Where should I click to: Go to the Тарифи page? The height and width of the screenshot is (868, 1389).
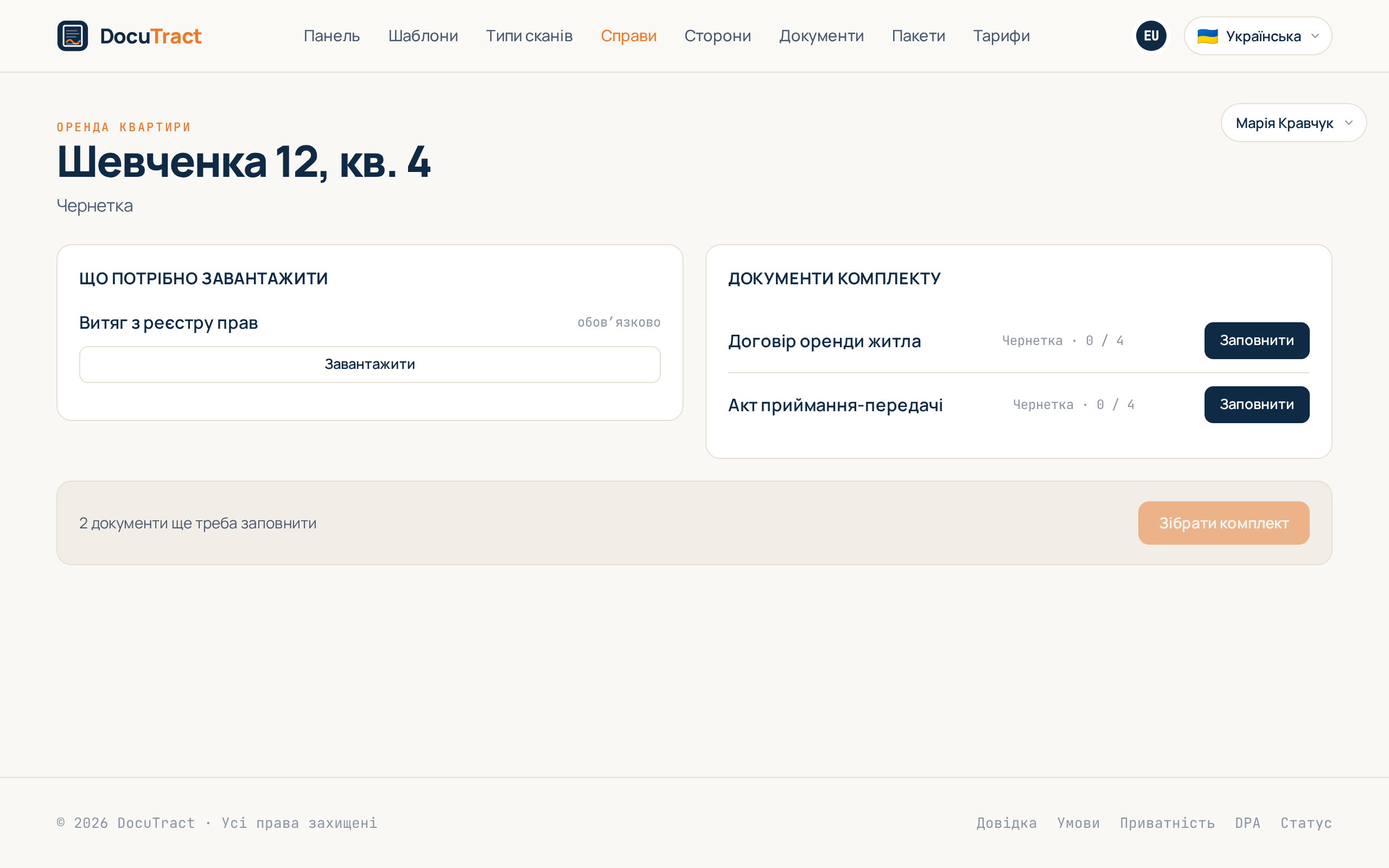coord(1001,36)
